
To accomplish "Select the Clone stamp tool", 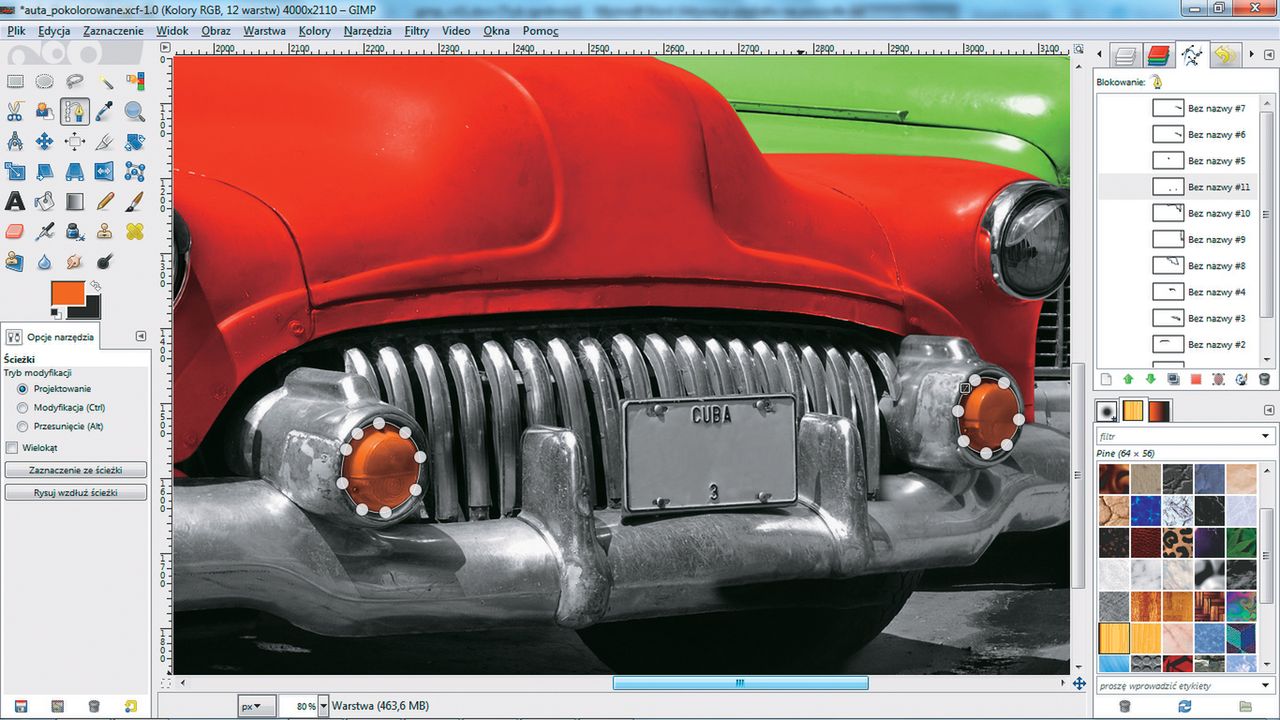I will (105, 232).
